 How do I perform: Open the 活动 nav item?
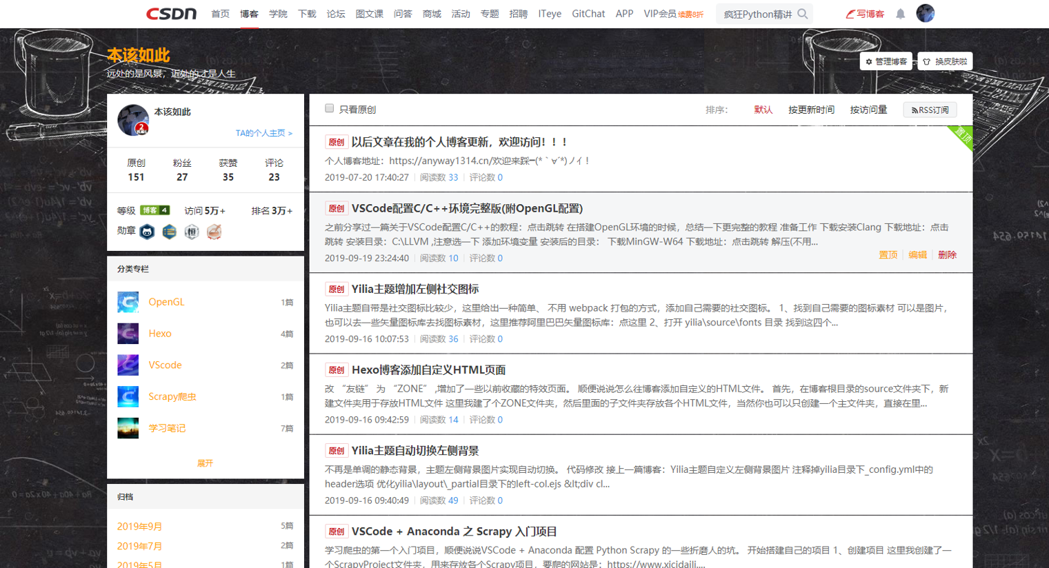460,13
